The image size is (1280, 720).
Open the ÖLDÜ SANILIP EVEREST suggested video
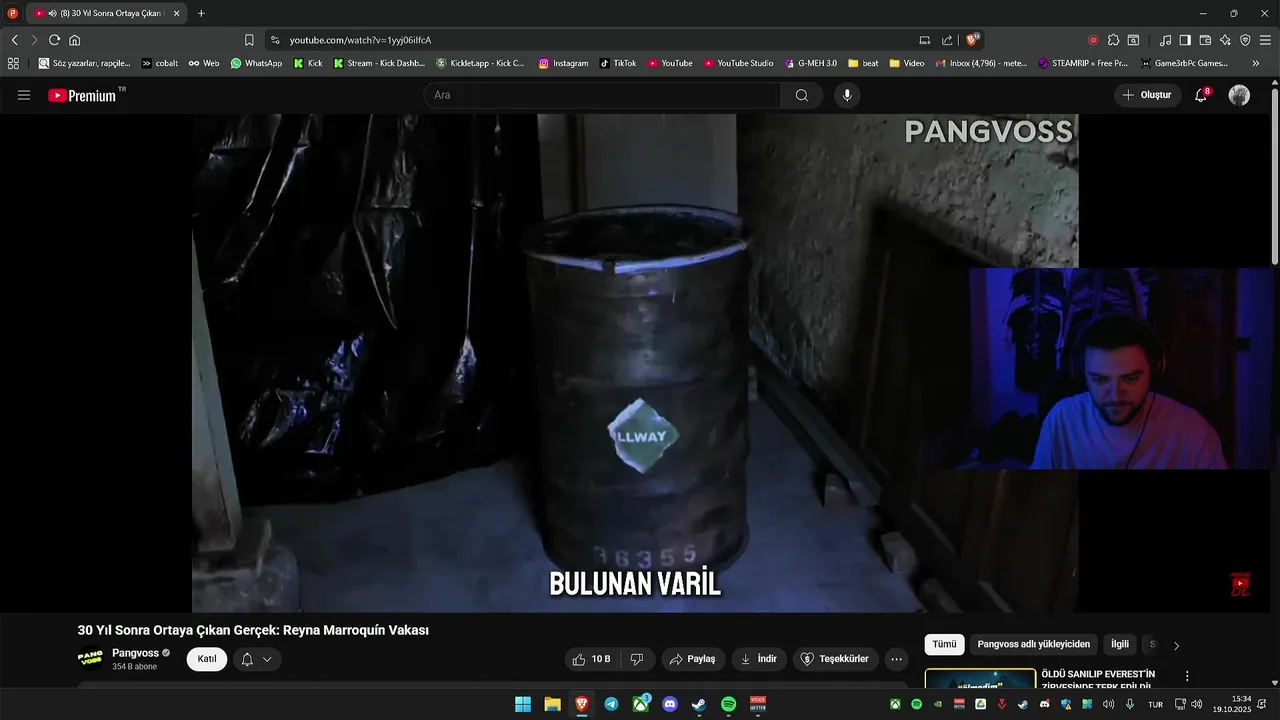[1098, 680]
